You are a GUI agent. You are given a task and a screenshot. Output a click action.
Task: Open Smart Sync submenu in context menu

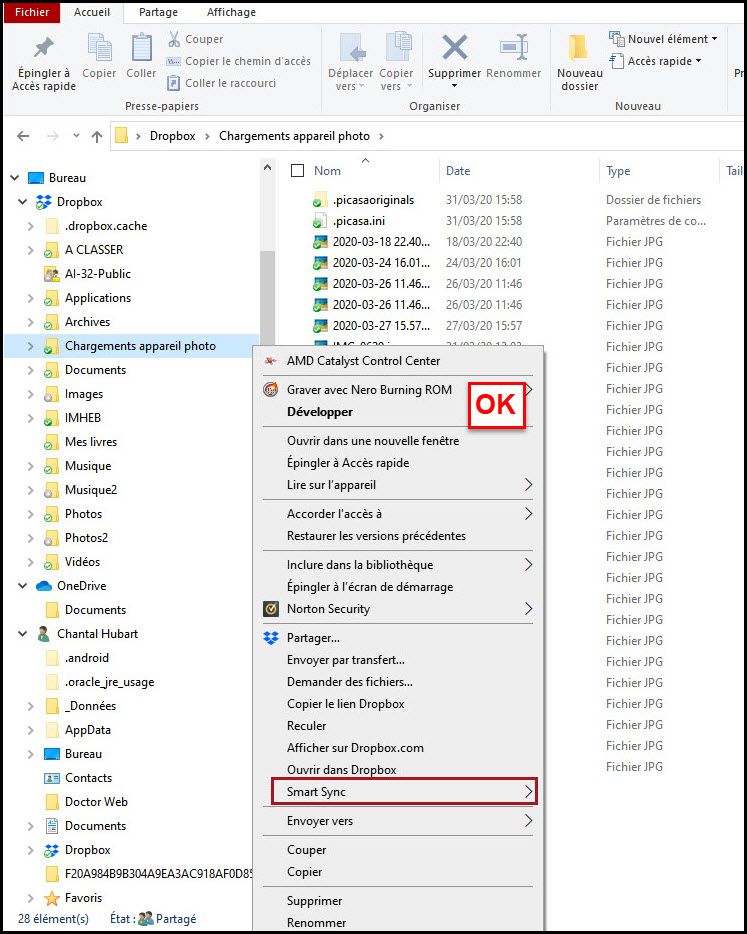405,792
